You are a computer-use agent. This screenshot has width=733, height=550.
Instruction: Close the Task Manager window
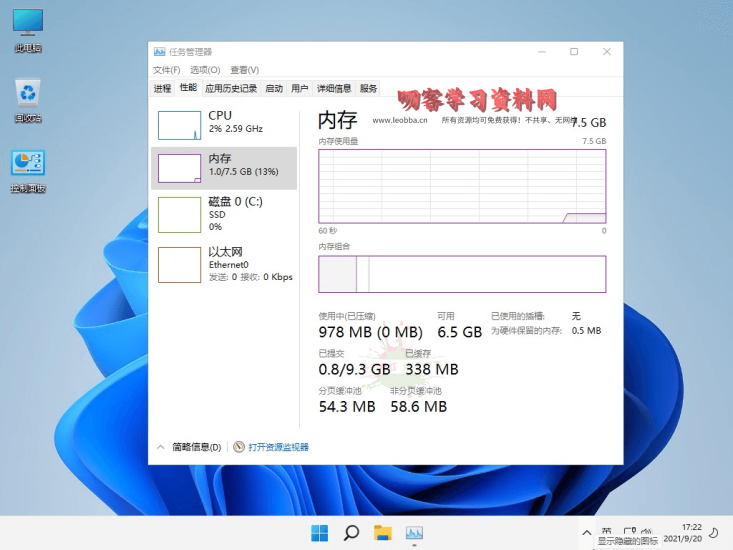pos(607,51)
